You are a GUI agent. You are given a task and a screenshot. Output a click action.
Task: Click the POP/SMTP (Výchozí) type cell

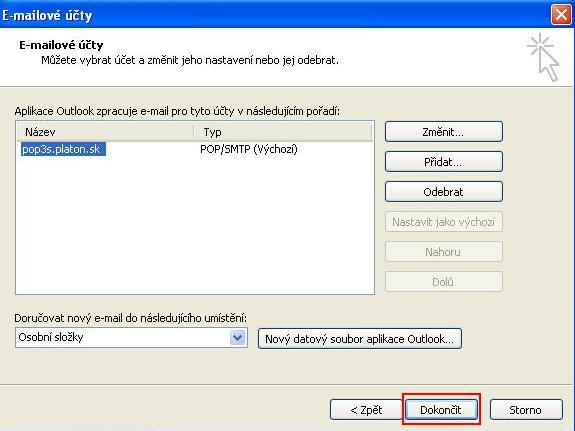(249, 149)
